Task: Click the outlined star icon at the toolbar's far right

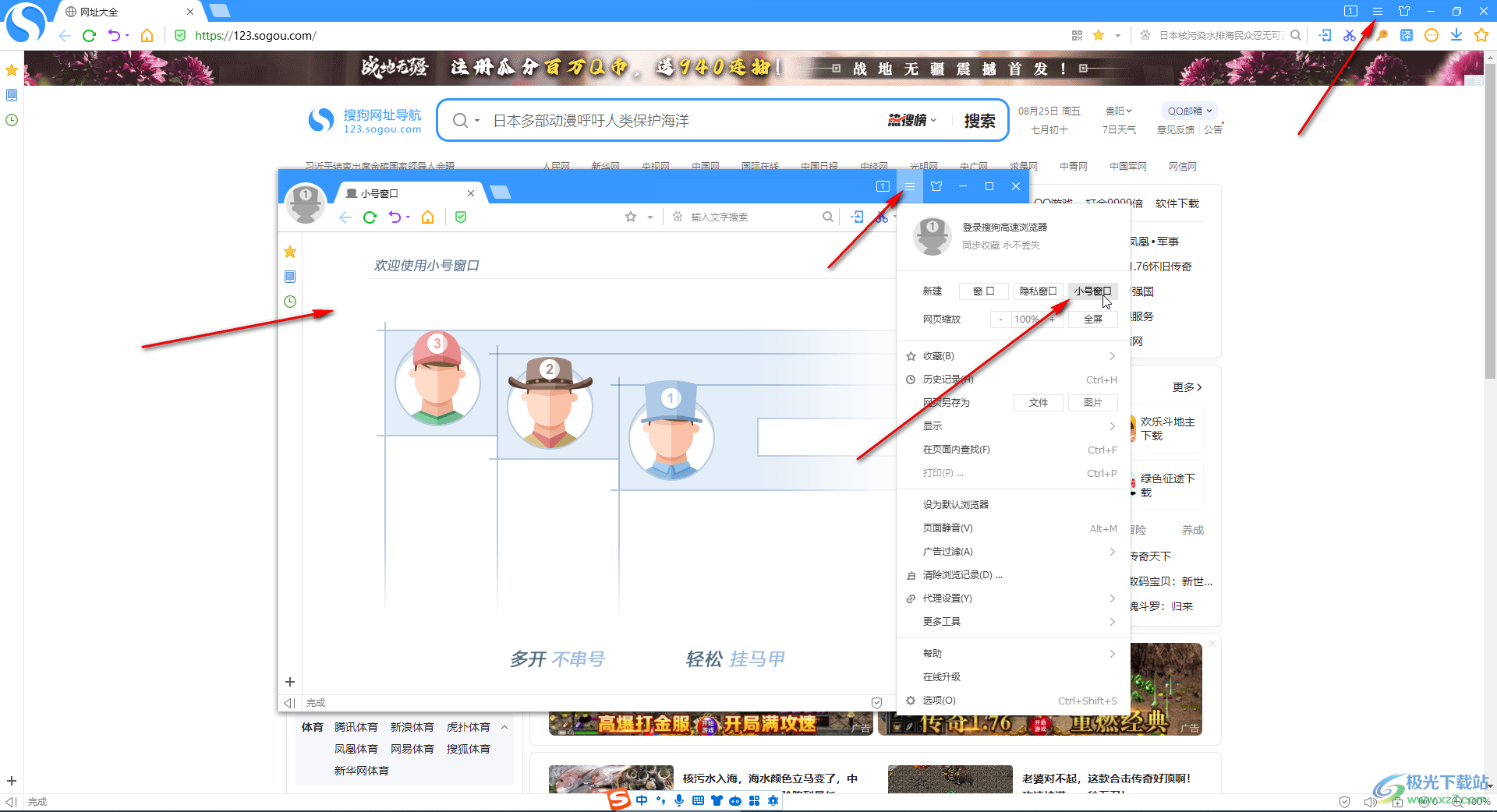Action: 1481,35
